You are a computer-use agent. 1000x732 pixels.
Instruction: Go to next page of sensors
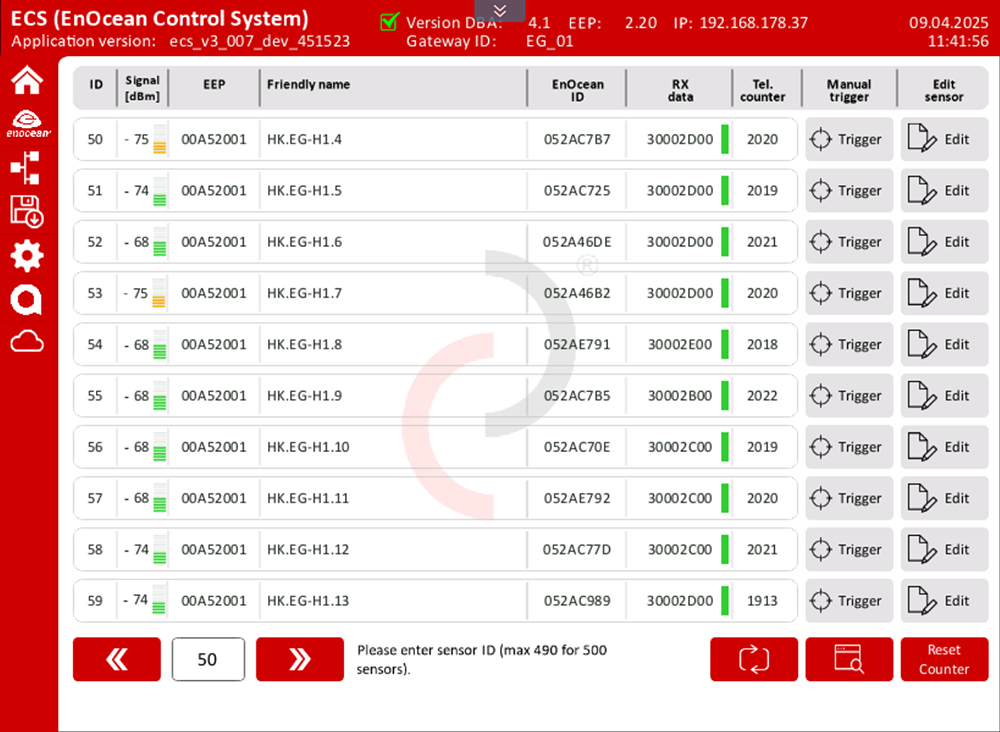(x=299, y=660)
